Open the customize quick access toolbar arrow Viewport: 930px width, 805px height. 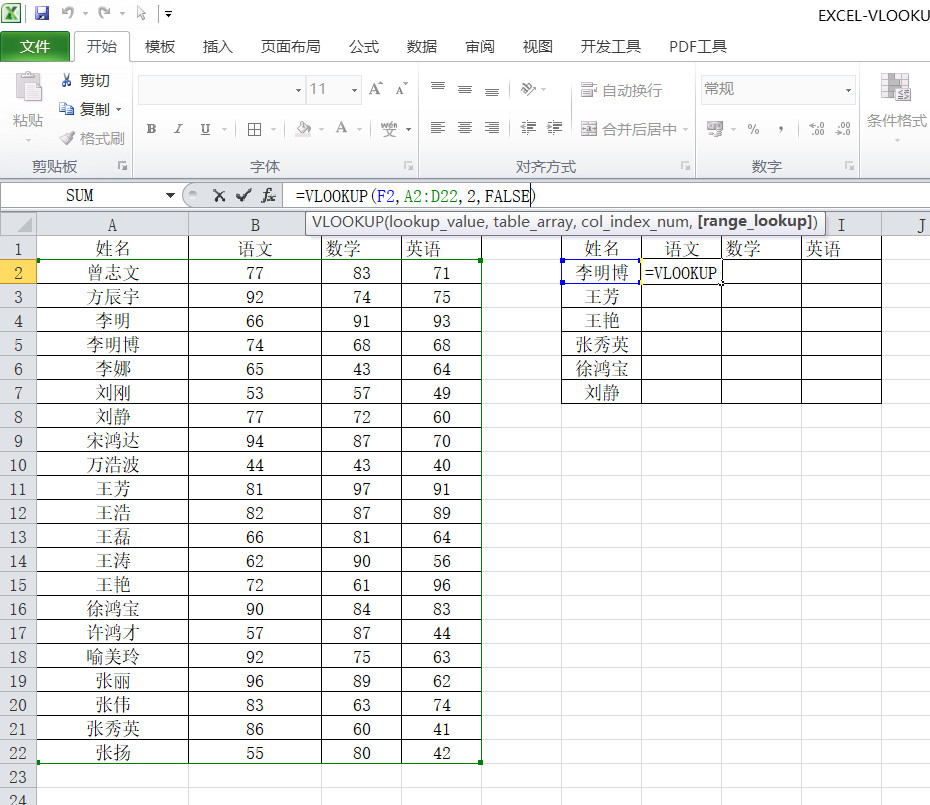click(168, 14)
